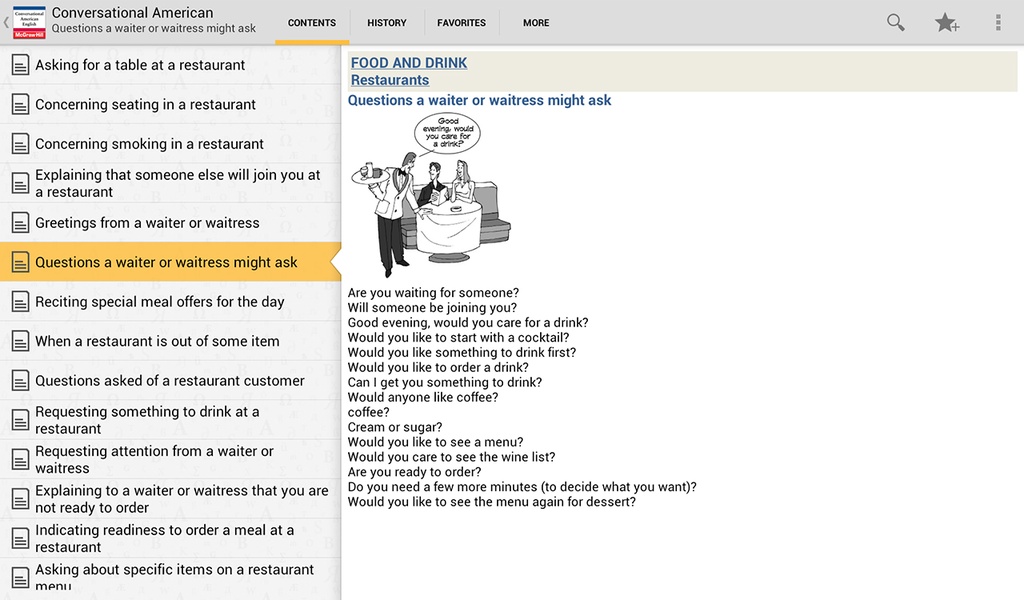Switch to the FAVORITES tab
The image size is (1024, 600).
[x=461, y=23]
